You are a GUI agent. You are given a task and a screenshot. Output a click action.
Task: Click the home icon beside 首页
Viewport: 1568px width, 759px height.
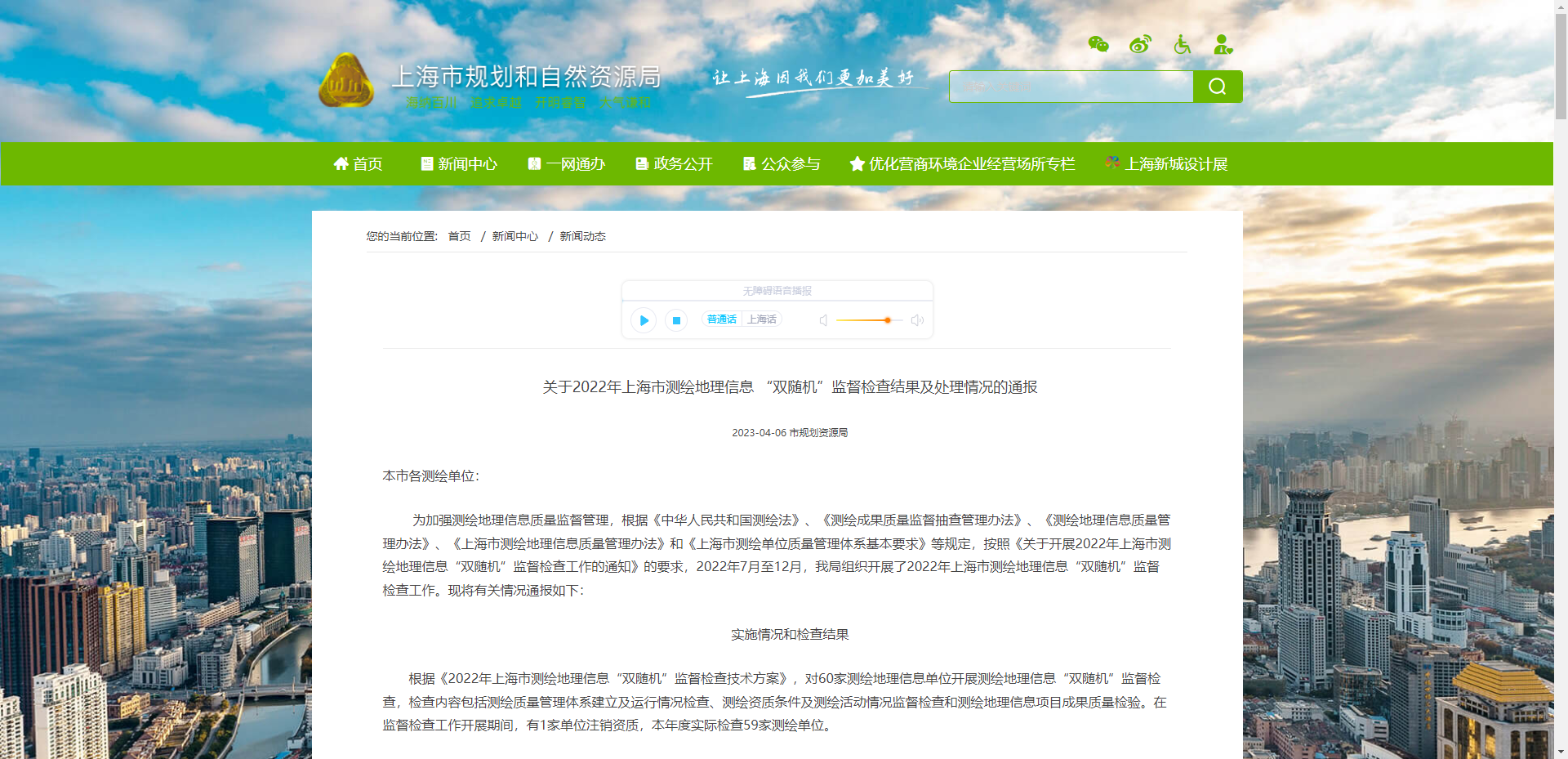pos(342,163)
